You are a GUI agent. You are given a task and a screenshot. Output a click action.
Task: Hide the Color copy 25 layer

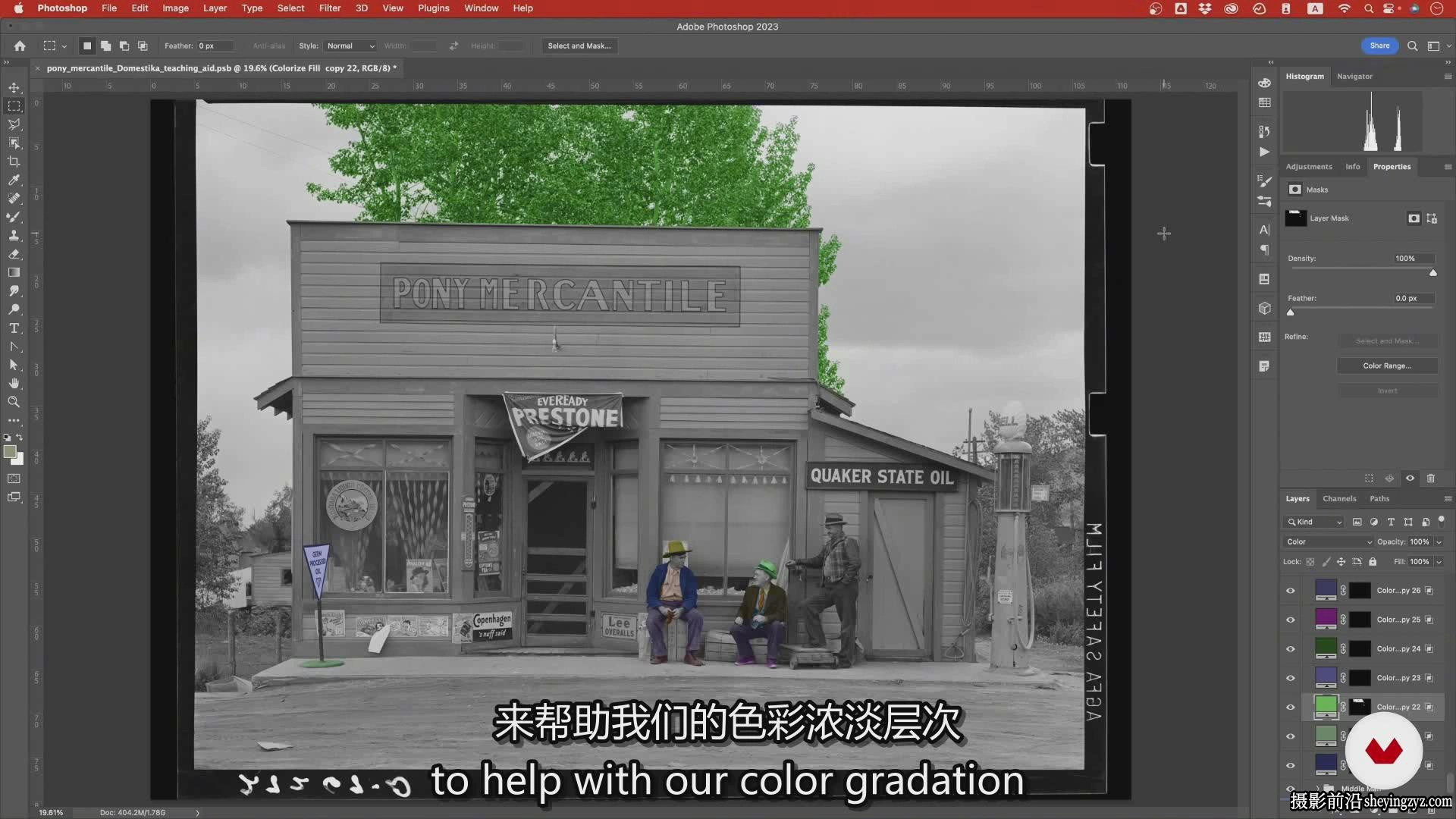1291,620
